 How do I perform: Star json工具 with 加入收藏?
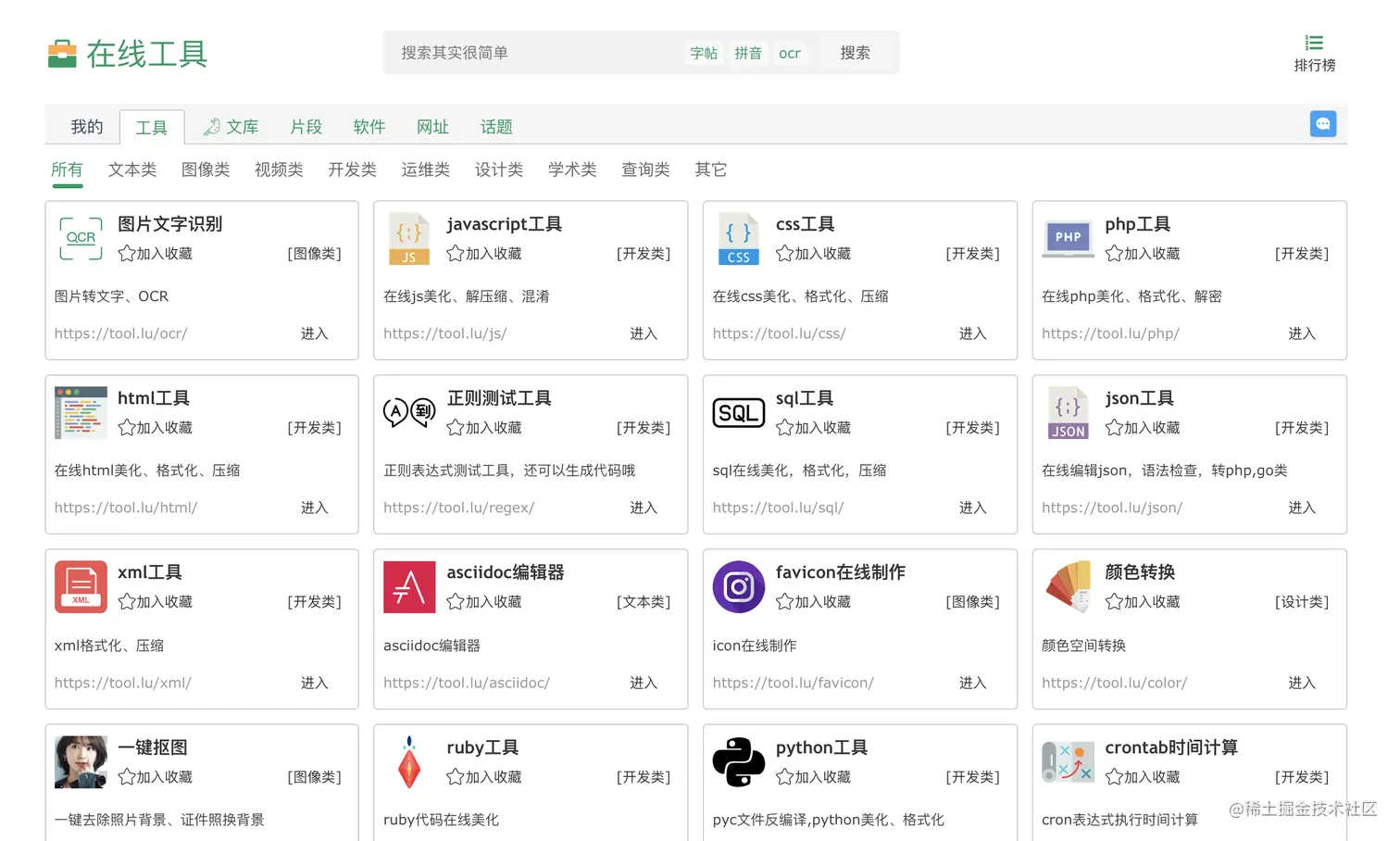click(x=1143, y=428)
